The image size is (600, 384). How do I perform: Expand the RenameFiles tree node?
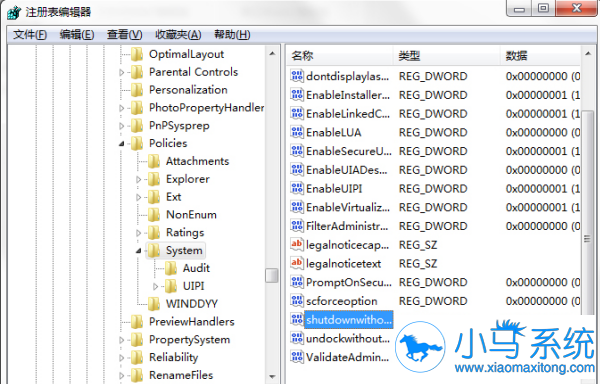(x=122, y=376)
